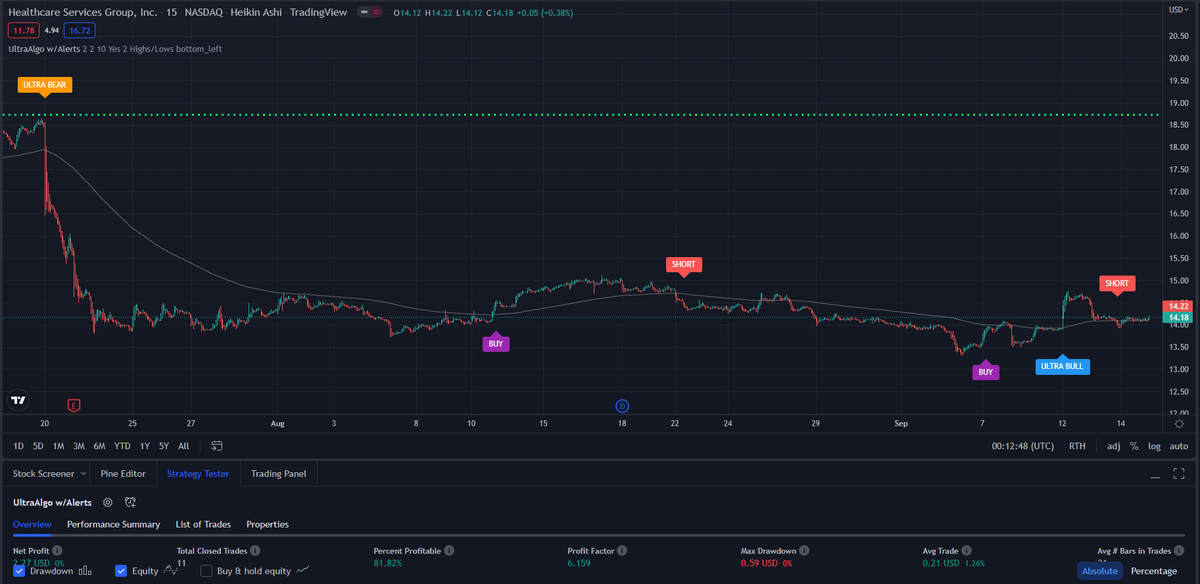Open RTH session selector
Screen dimensions: 1200x584
click(x=1077, y=446)
